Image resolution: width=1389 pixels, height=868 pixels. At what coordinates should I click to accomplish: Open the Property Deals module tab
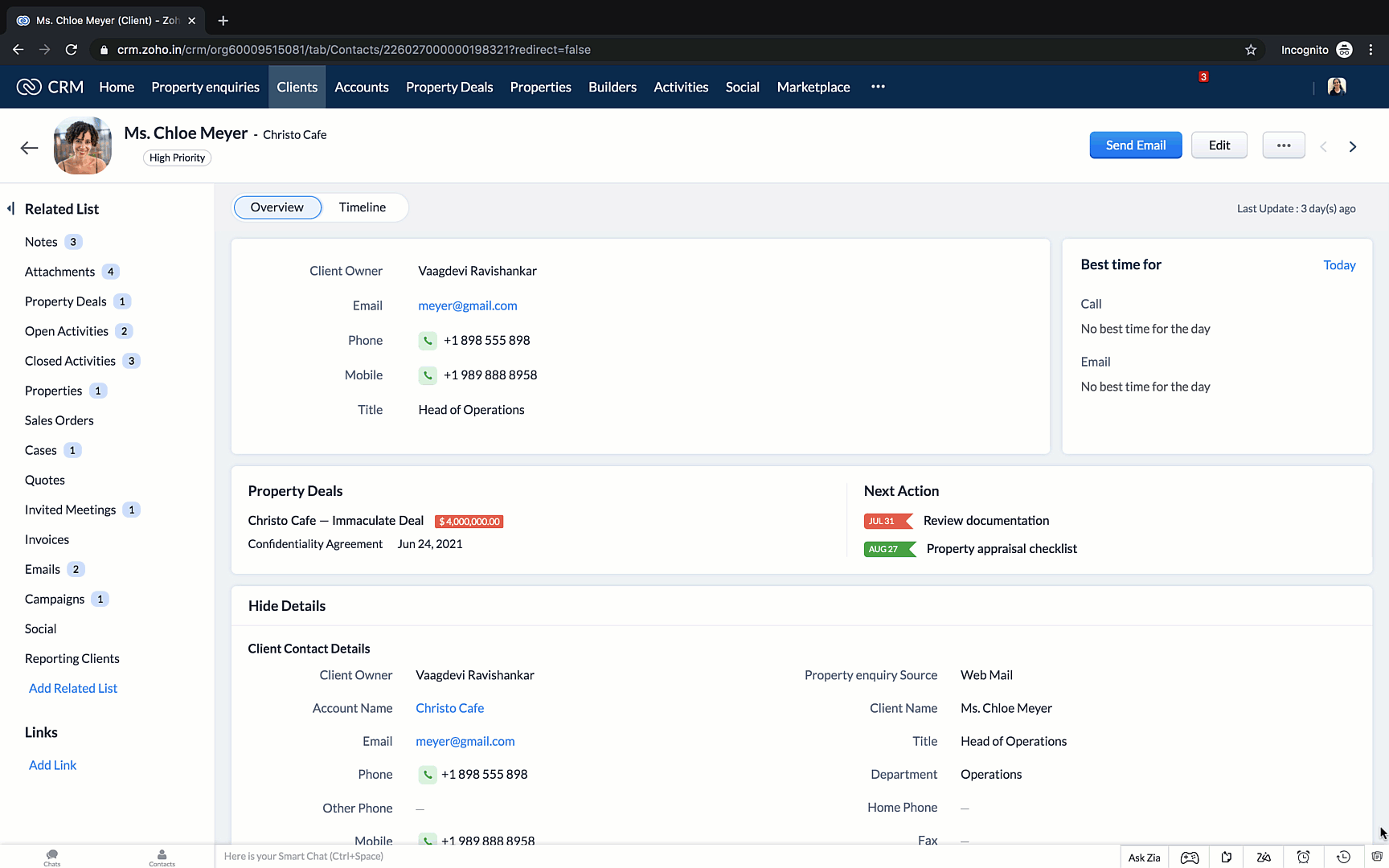coord(449,87)
